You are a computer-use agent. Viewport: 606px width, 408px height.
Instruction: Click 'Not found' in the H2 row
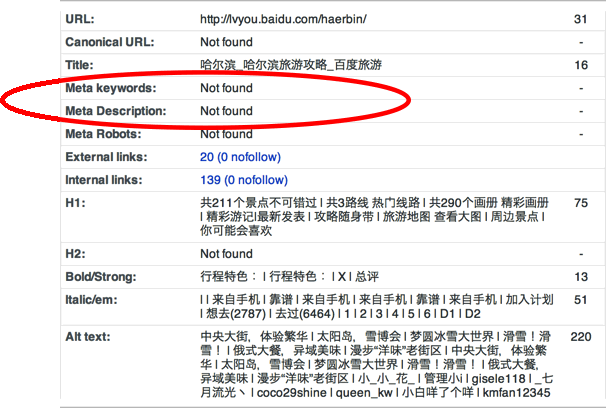click(226, 254)
